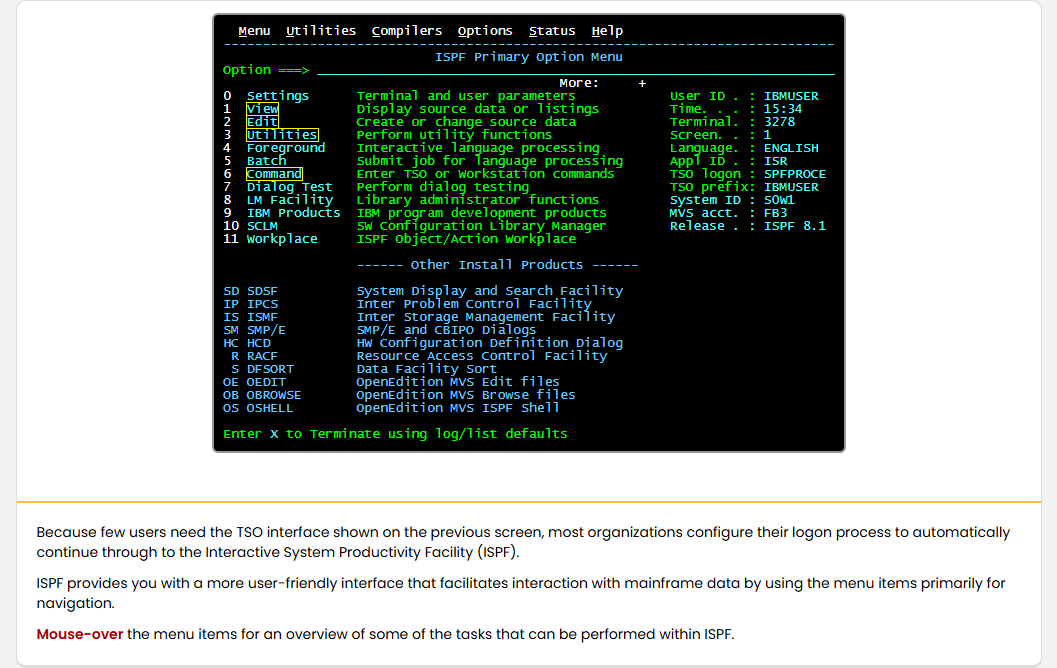Click 'Inter Storage Management Facility' text
Viewport: 1057px width, 668px height.
(x=485, y=317)
